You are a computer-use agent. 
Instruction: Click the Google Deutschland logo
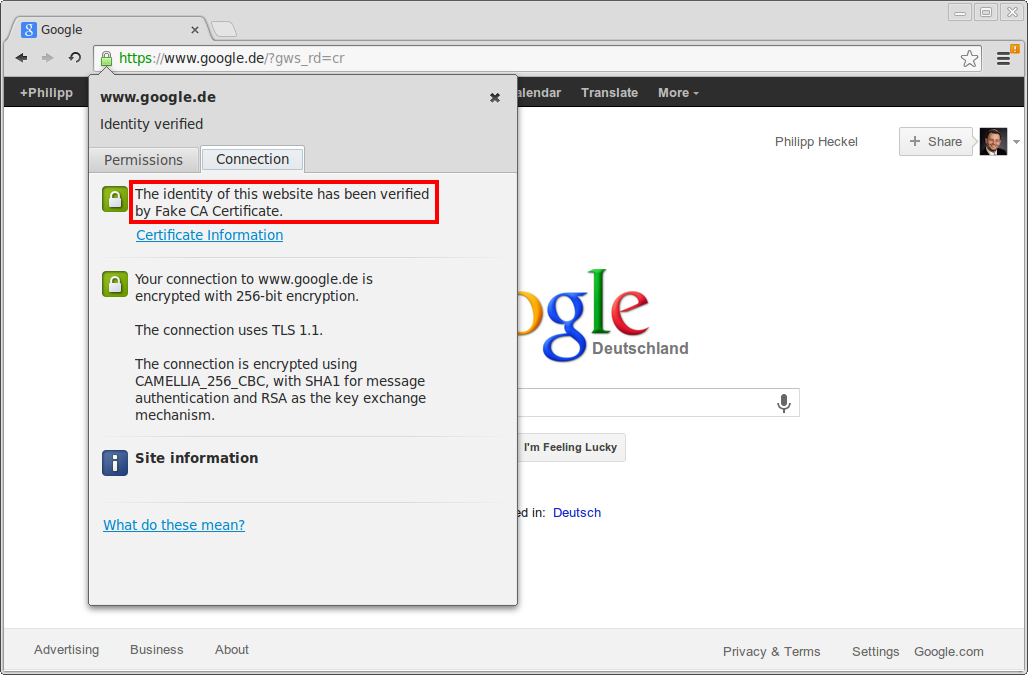pos(603,317)
